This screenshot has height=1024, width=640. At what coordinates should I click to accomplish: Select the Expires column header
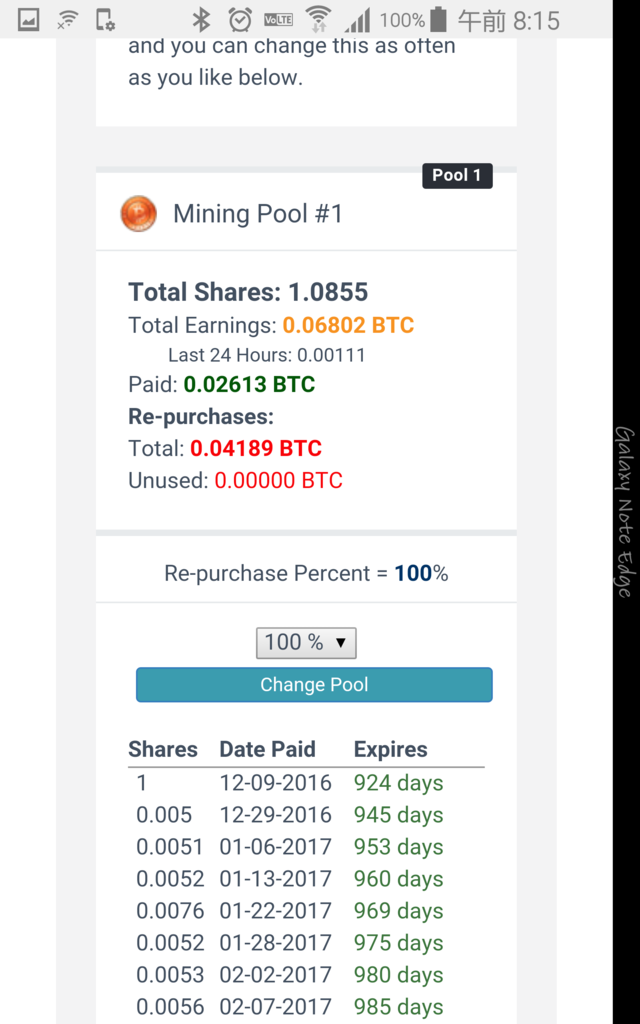point(391,749)
